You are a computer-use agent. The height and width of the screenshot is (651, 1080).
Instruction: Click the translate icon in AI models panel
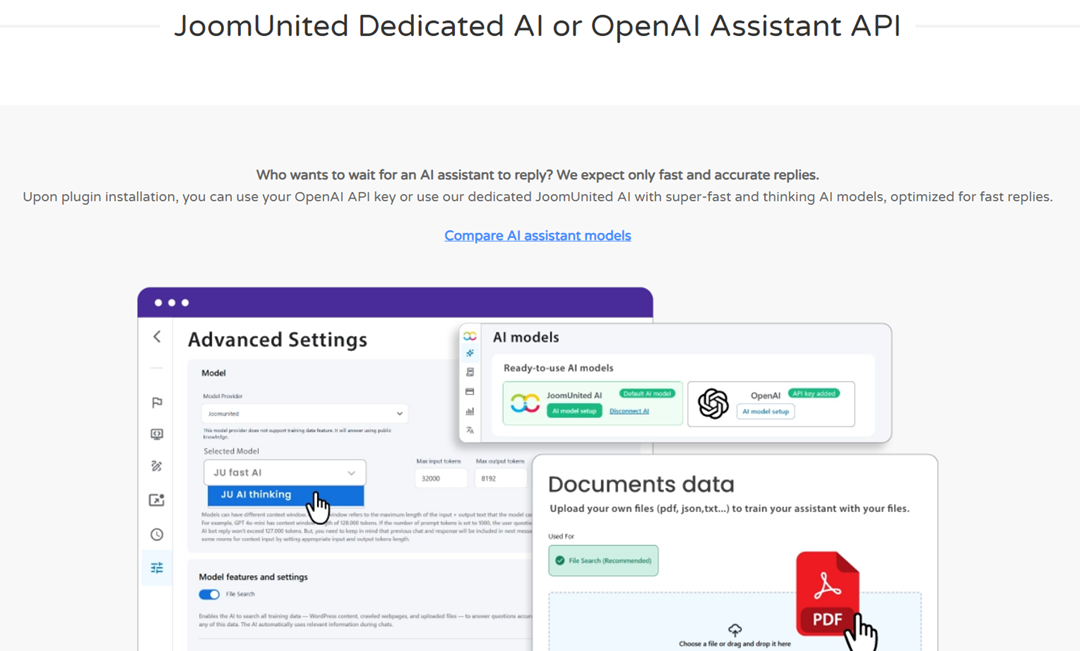click(470, 430)
